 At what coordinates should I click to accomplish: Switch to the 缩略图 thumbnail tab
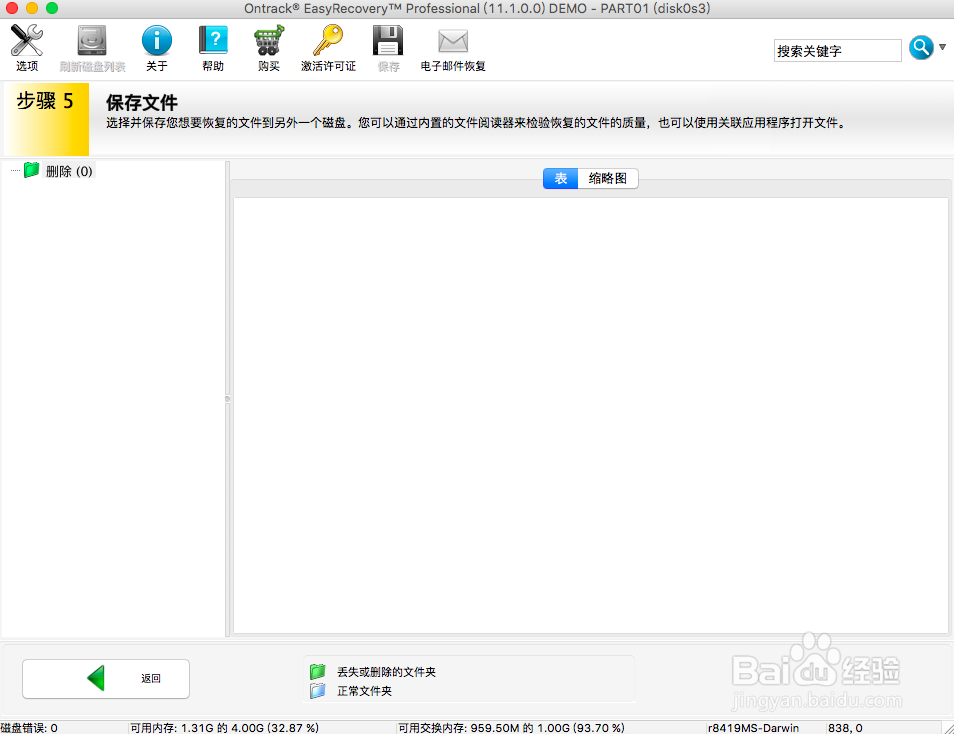coord(608,178)
